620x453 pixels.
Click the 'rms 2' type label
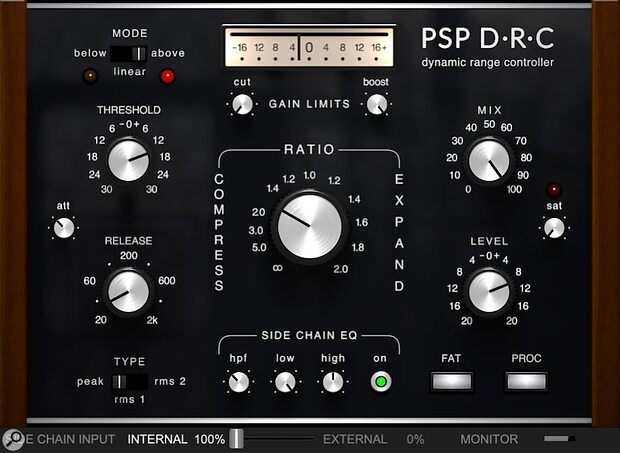(x=170, y=381)
